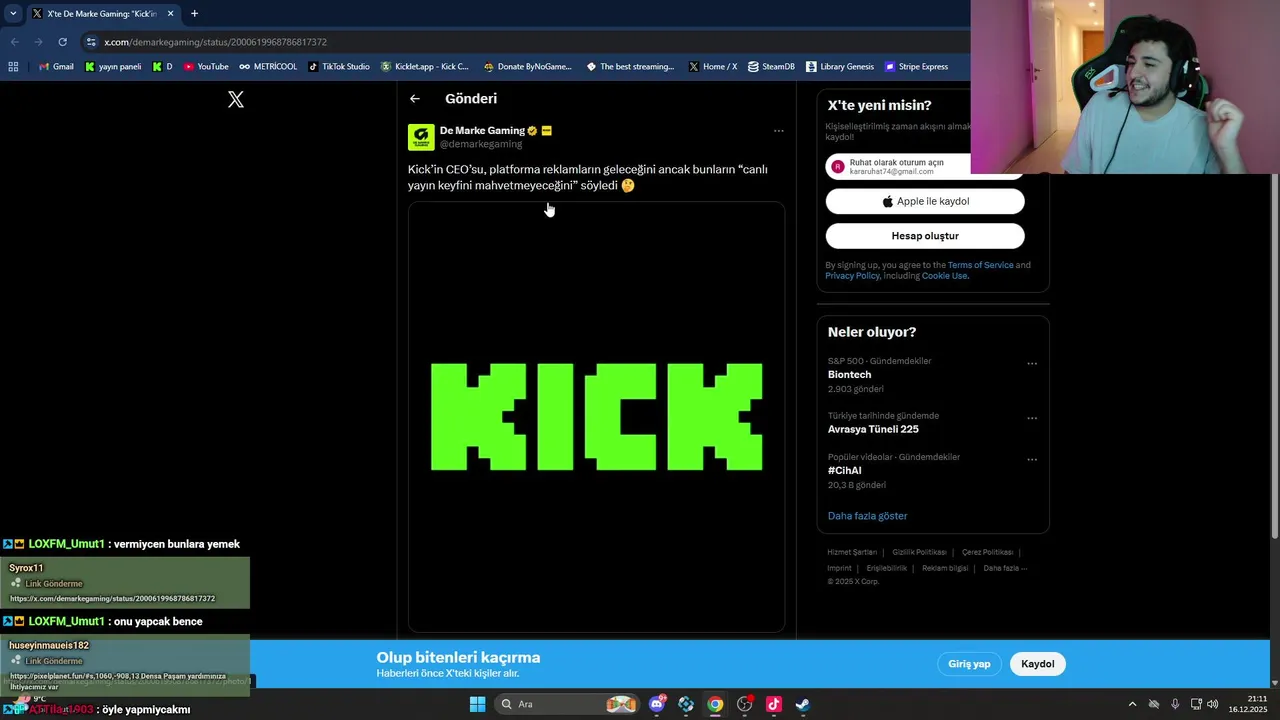
Task: Click the Kaydol button in bottom banner
Action: click(1038, 664)
